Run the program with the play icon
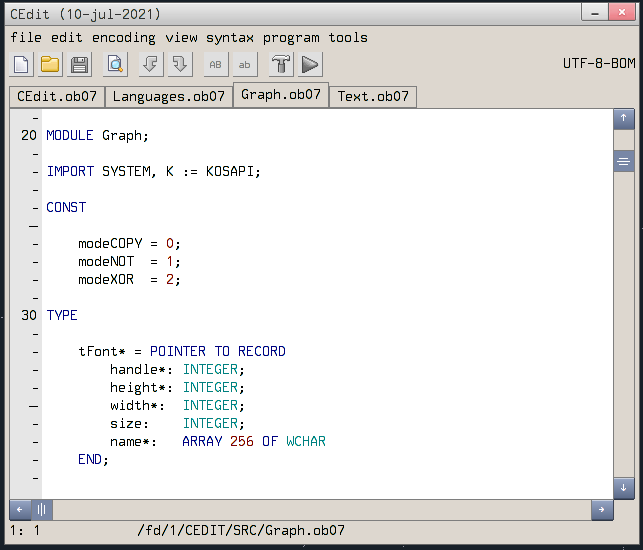The image size is (643, 550). (x=310, y=65)
